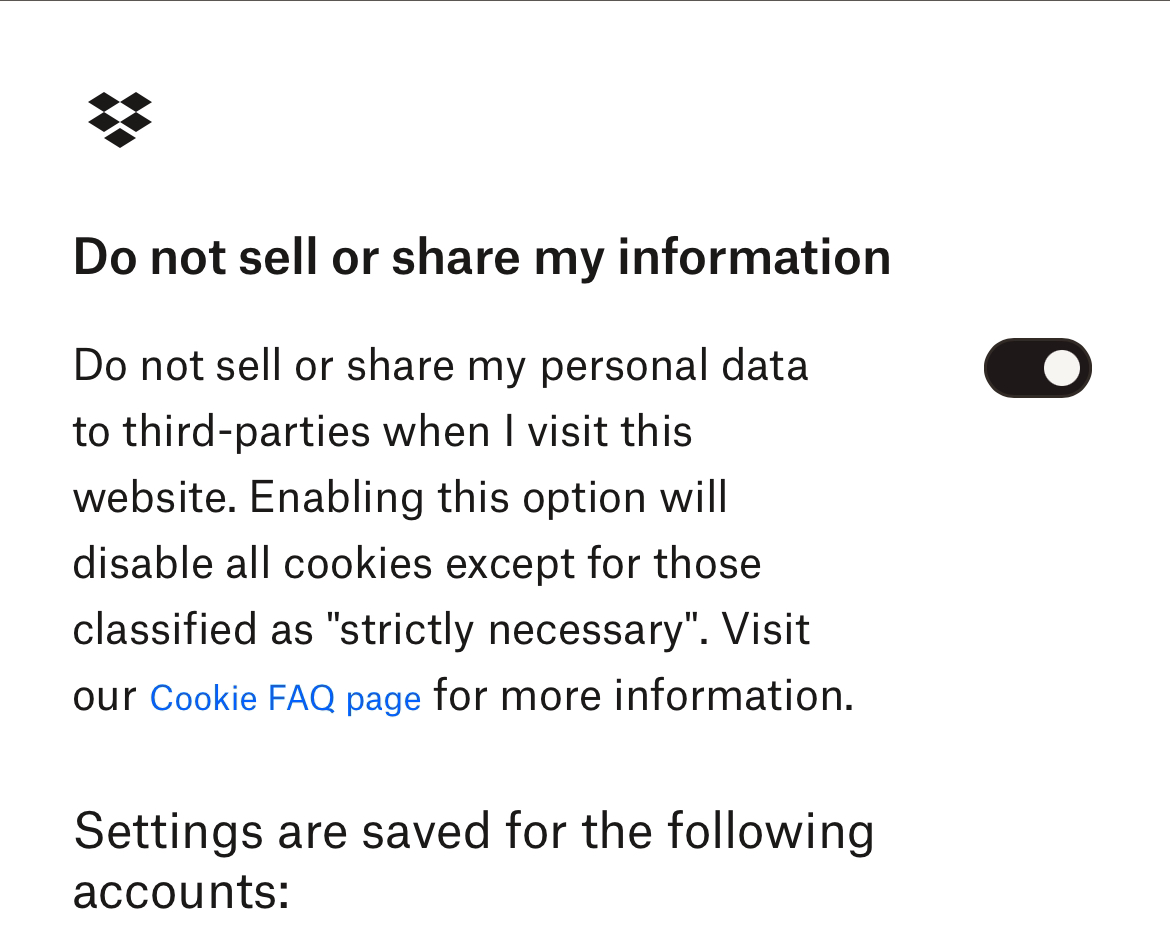Click the word Visit before the FAQ link

click(766, 630)
